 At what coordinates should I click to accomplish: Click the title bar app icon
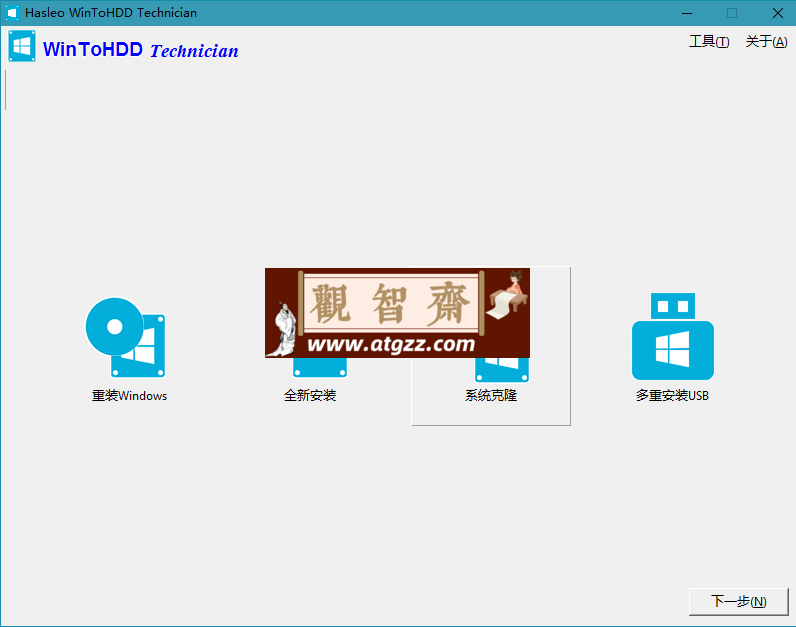tap(12, 13)
